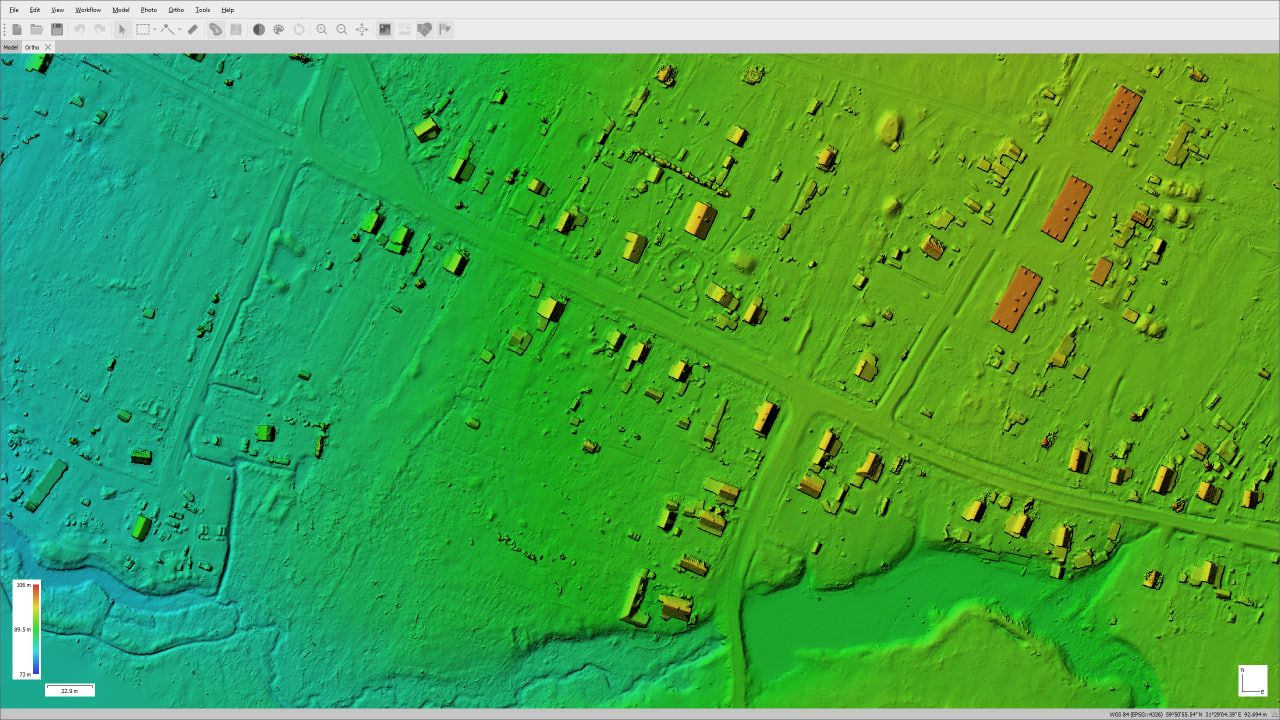Expand the rectangle selection tool dropdown arrow
This screenshot has height=720, width=1280.
pyautogui.click(x=154, y=30)
